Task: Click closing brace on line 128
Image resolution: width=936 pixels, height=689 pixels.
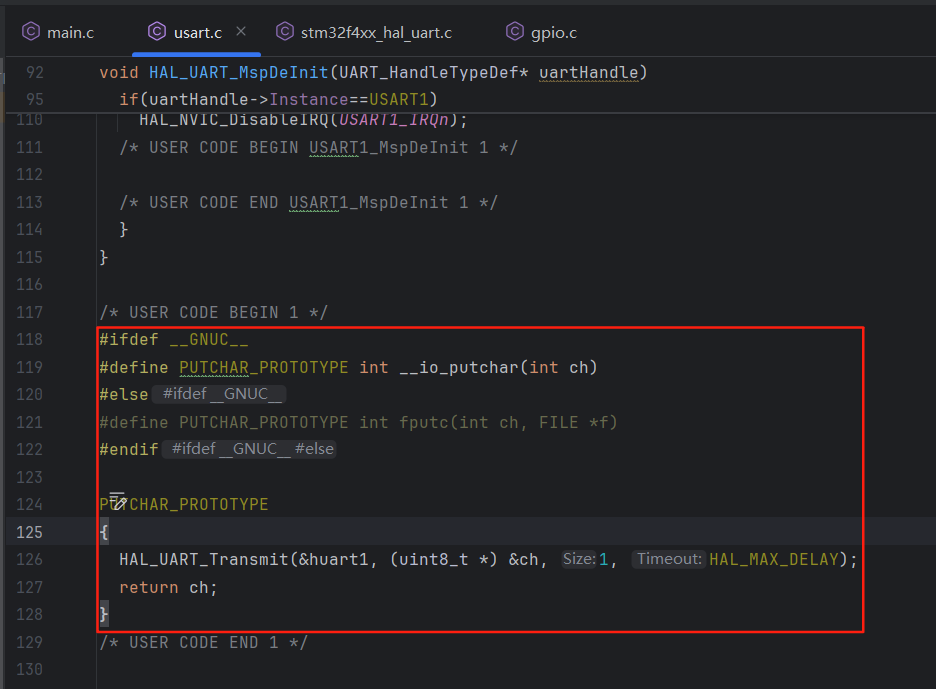Action: coord(104,614)
